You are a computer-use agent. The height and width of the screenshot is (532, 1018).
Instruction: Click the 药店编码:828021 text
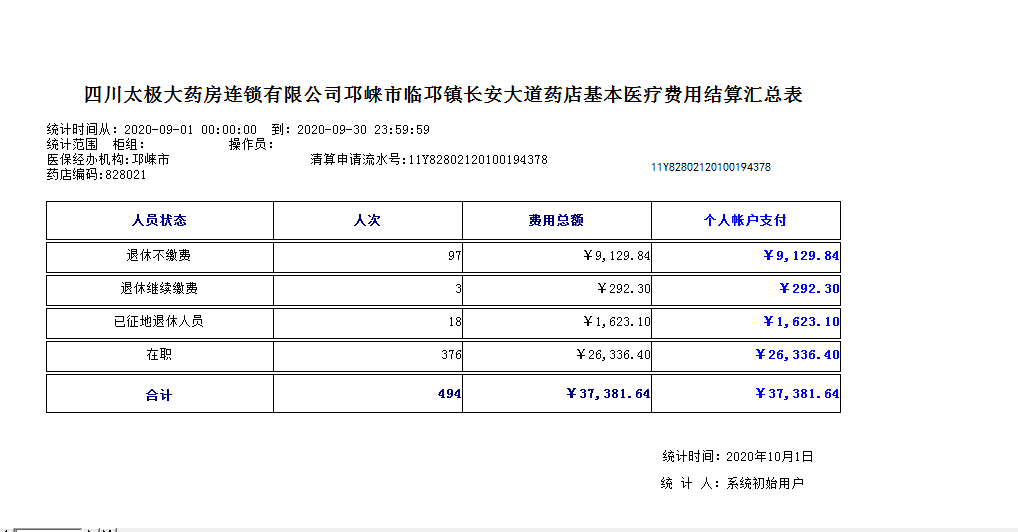pyautogui.click(x=96, y=175)
